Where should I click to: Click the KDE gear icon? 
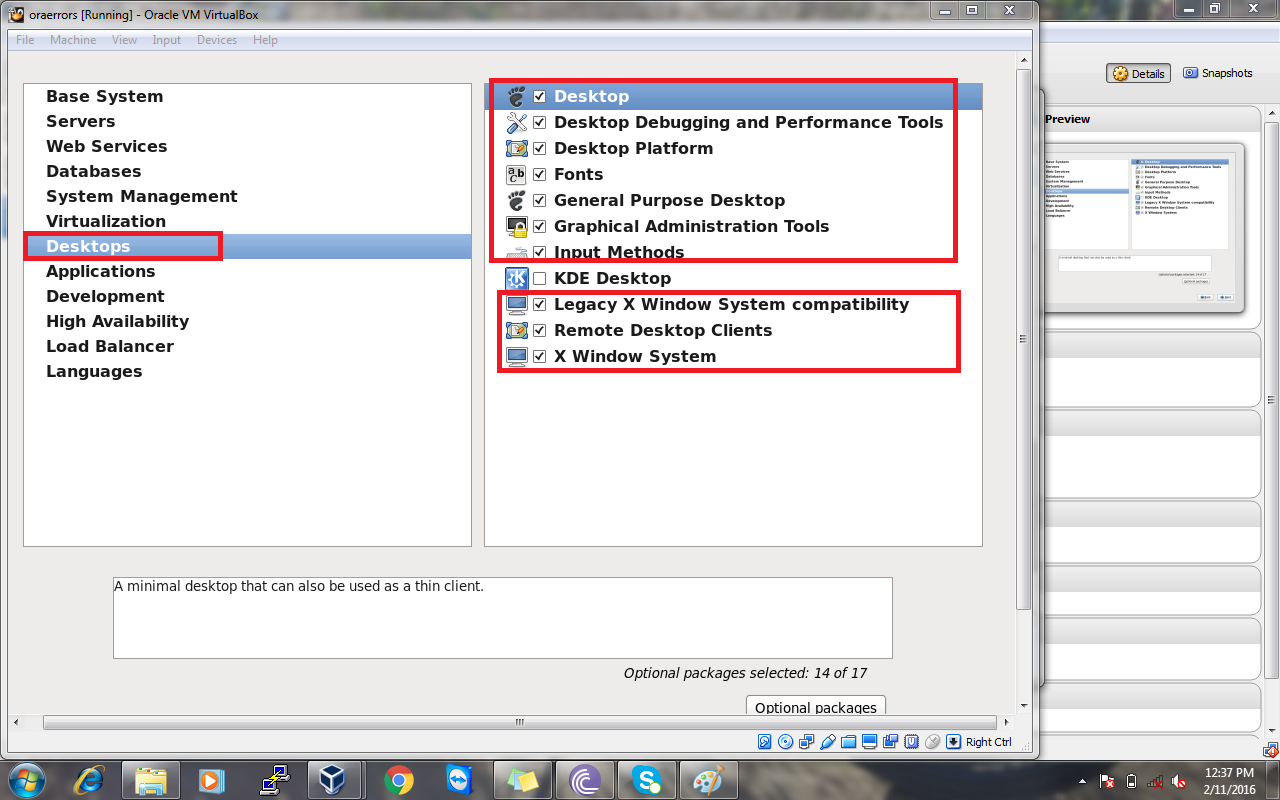point(516,278)
